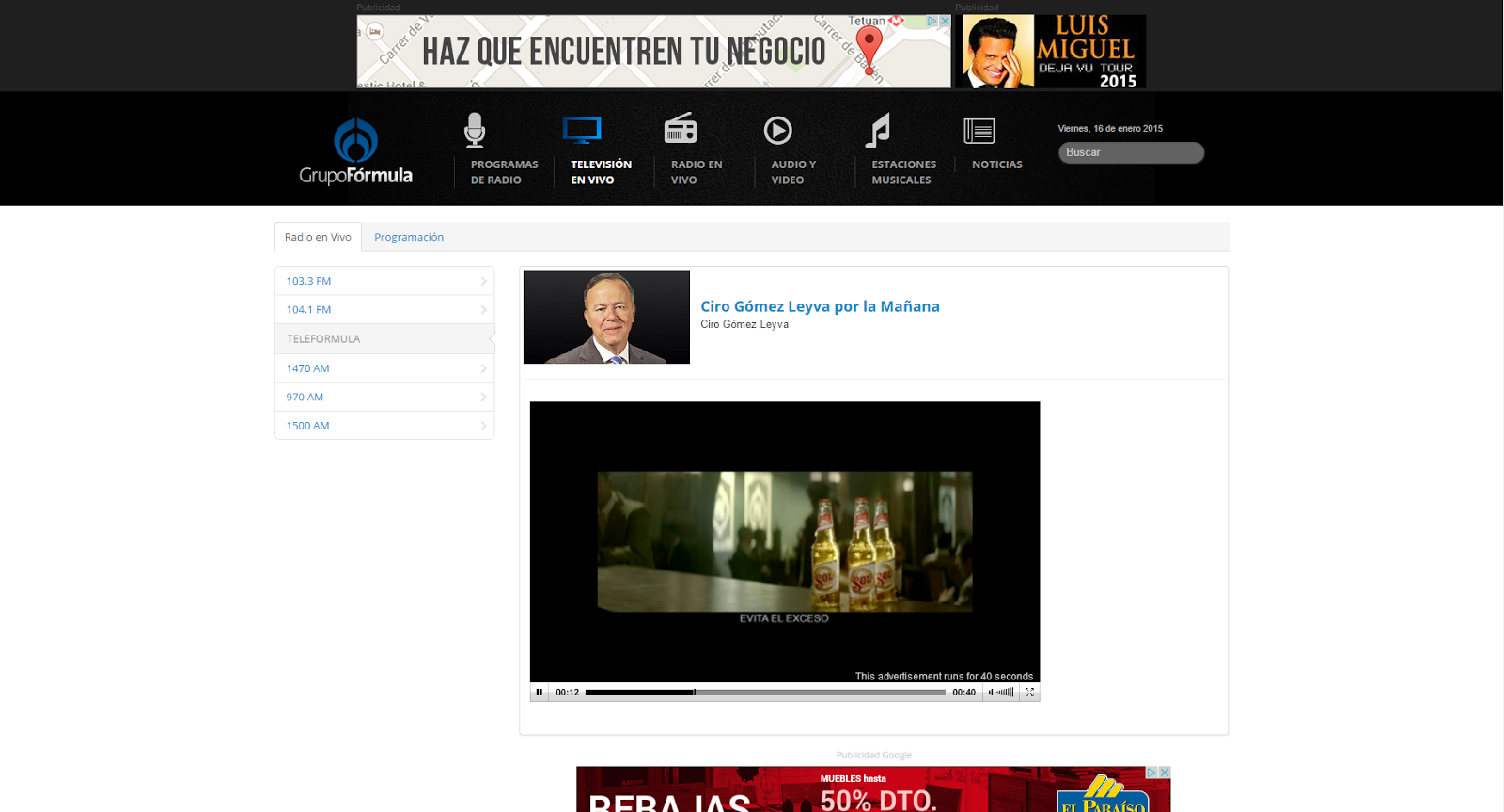Select the TELEFORMULA station entry
Viewport: 1504px width, 812px height.
[x=384, y=339]
